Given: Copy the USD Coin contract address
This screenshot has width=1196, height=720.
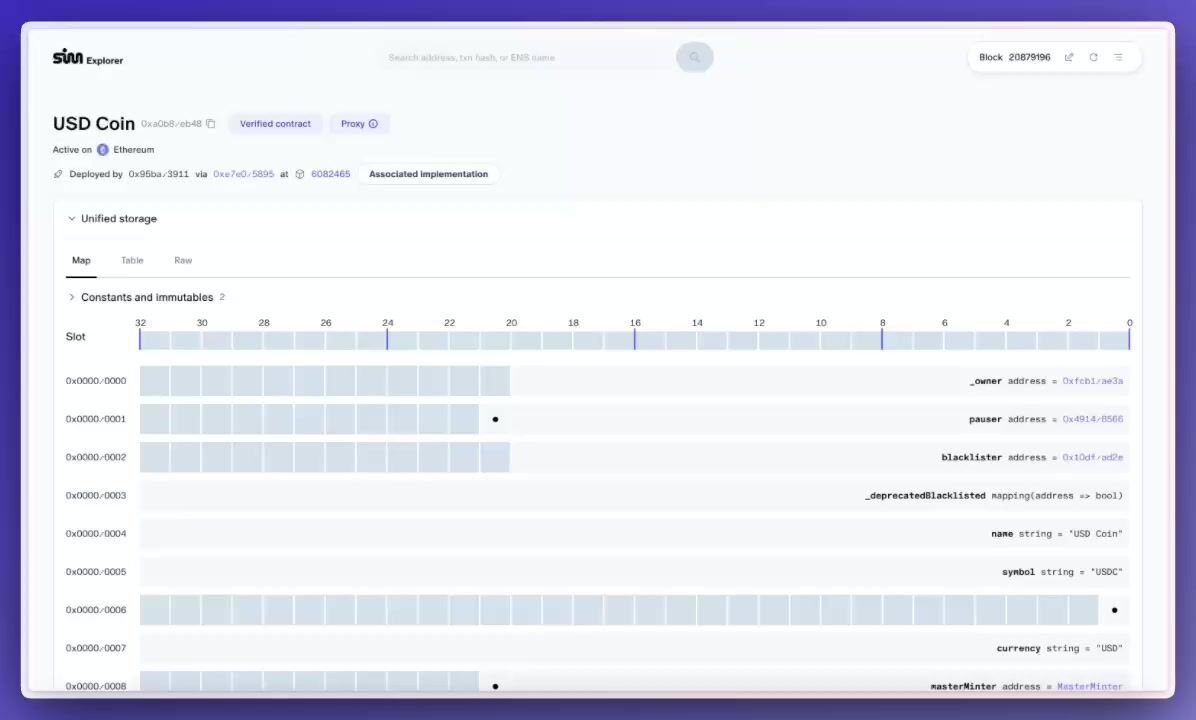Looking at the screenshot, I should click(211, 124).
